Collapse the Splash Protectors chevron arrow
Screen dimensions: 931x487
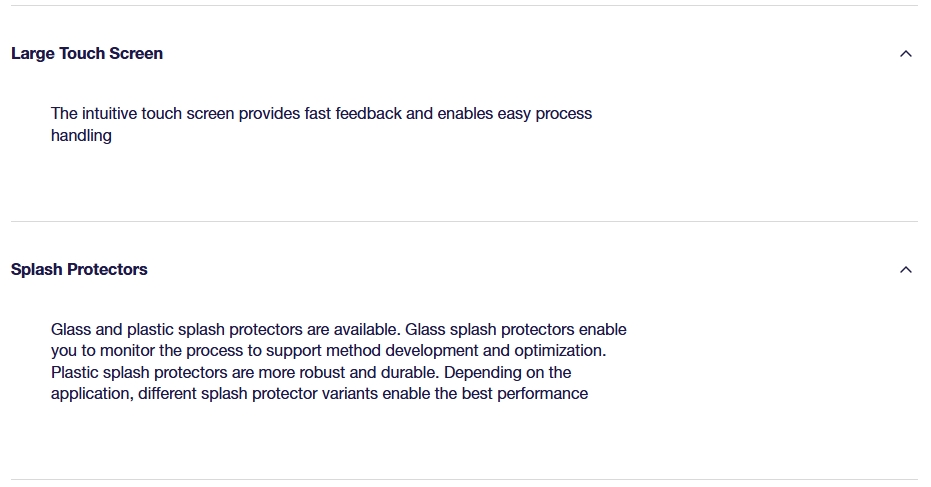[x=906, y=270]
